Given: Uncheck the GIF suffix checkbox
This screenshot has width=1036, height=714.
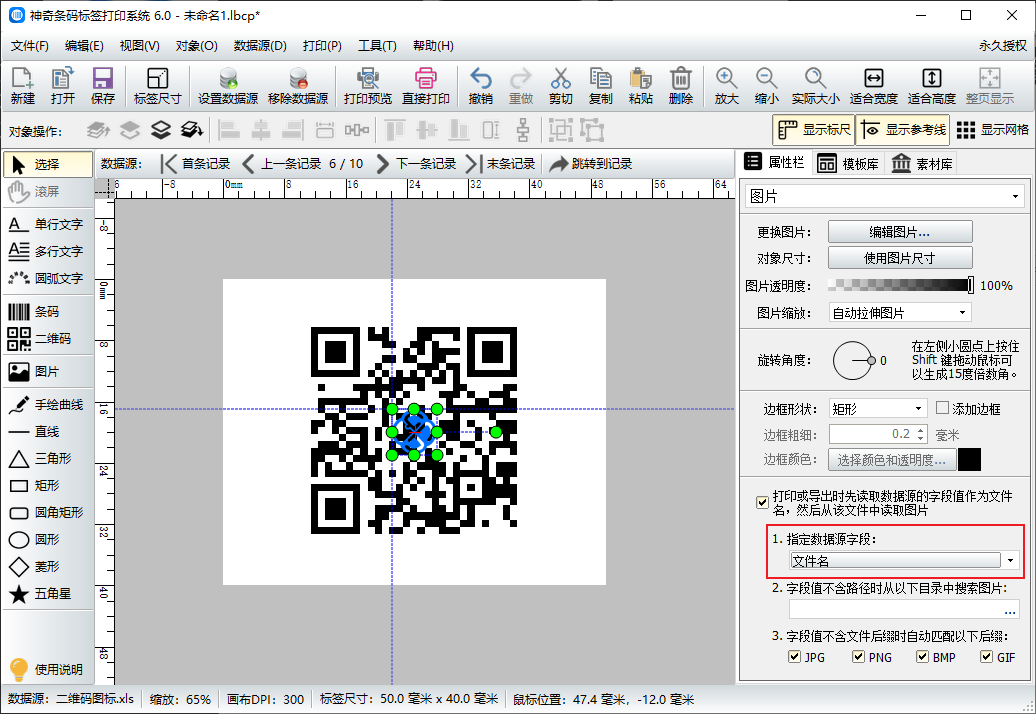Looking at the screenshot, I should click(x=986, y=657).
